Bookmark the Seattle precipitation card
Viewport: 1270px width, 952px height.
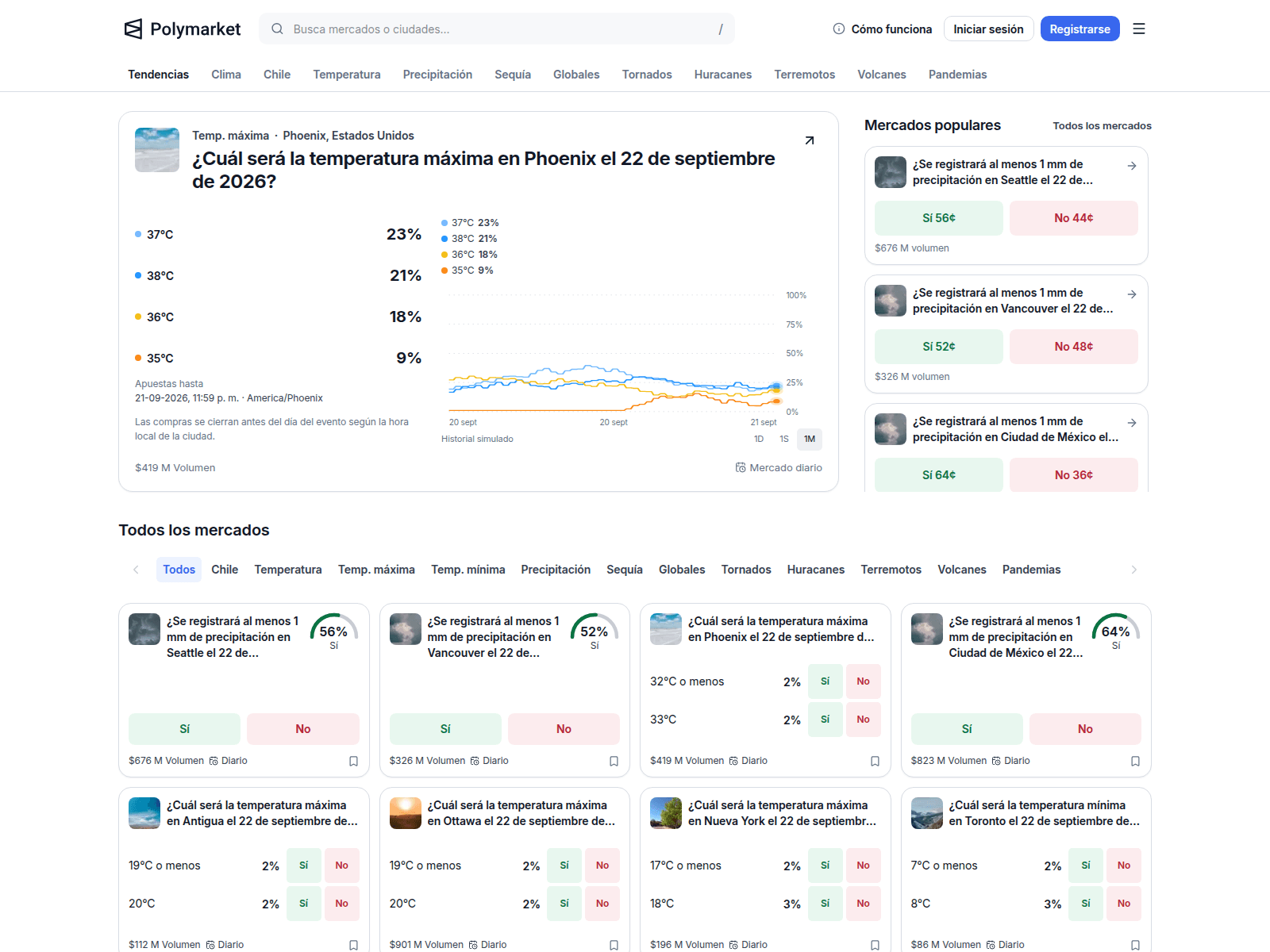click(x=354, y=761)
